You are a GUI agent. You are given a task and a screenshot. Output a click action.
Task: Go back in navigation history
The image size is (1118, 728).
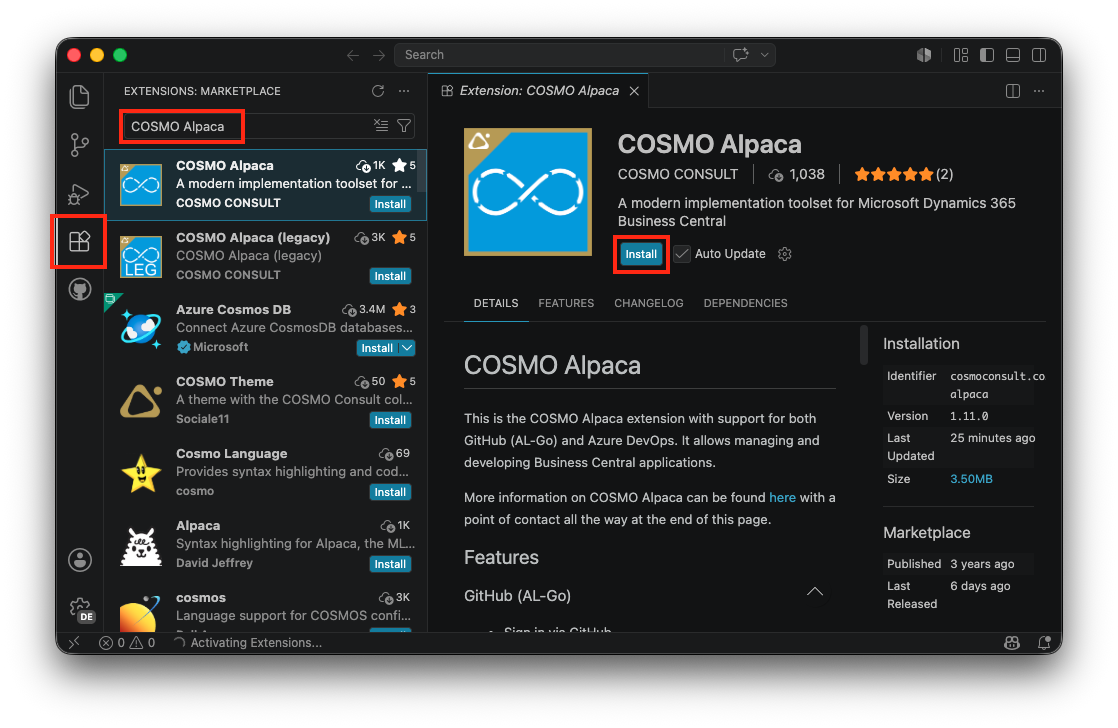(352, 55)
